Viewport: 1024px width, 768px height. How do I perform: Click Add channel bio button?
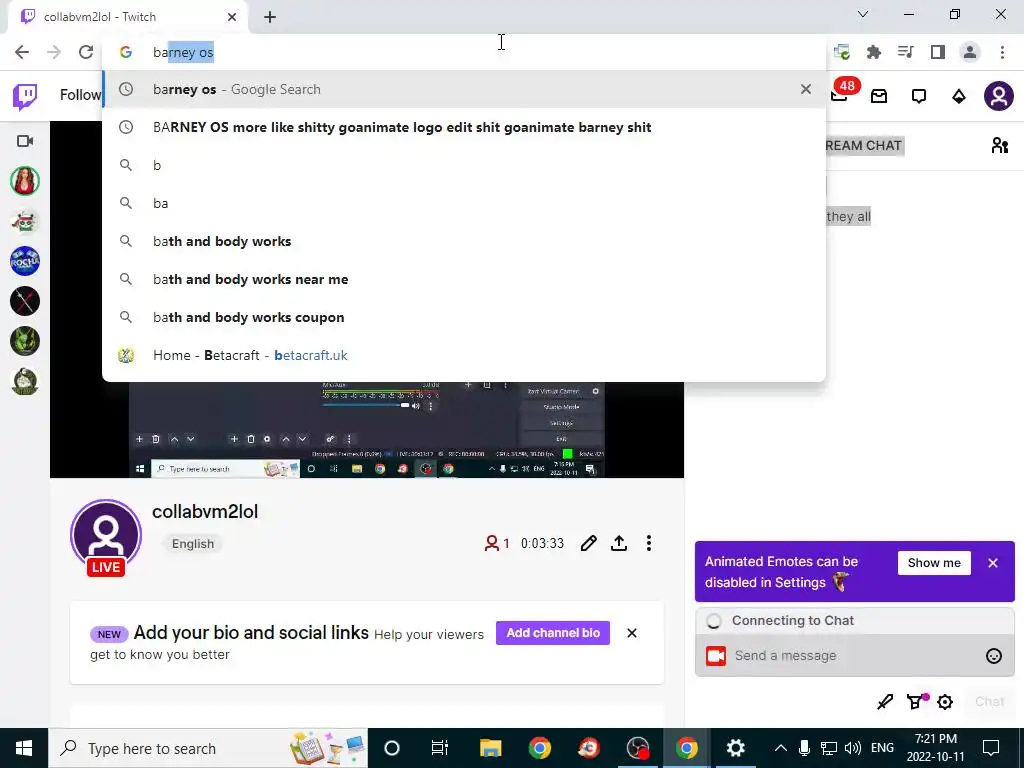[552, 633]
